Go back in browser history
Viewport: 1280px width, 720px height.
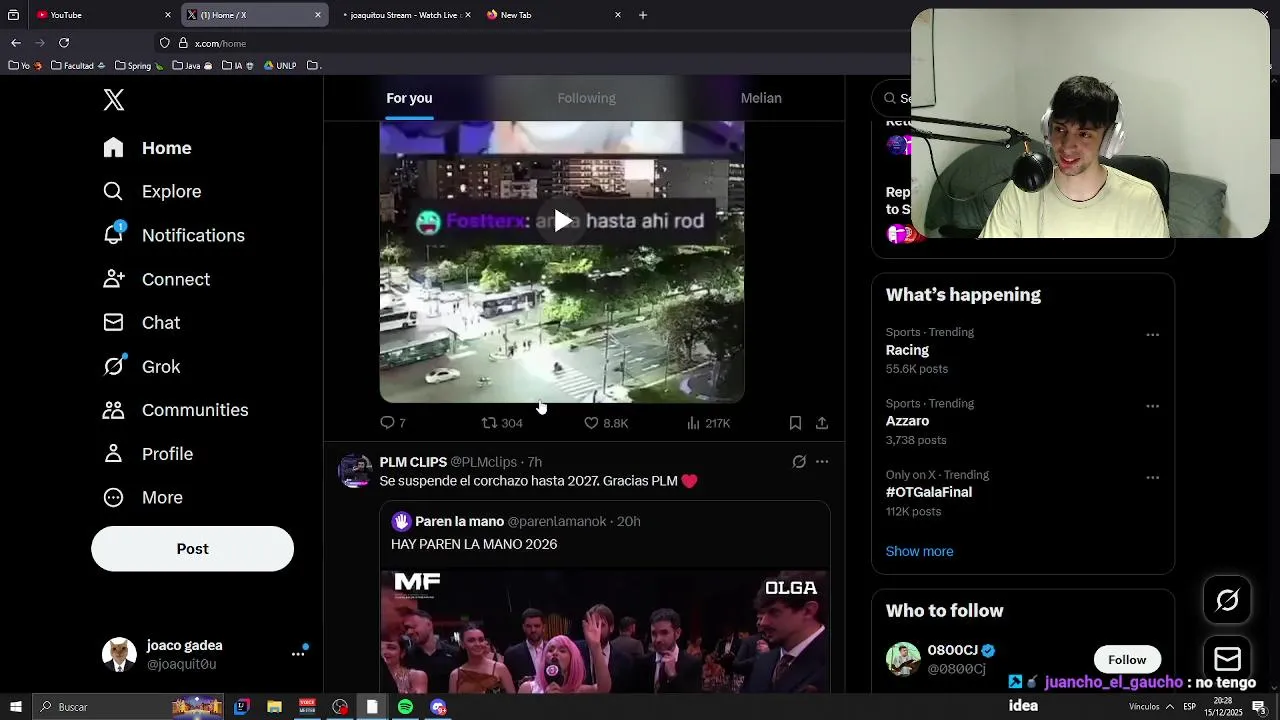pos(16,43)
